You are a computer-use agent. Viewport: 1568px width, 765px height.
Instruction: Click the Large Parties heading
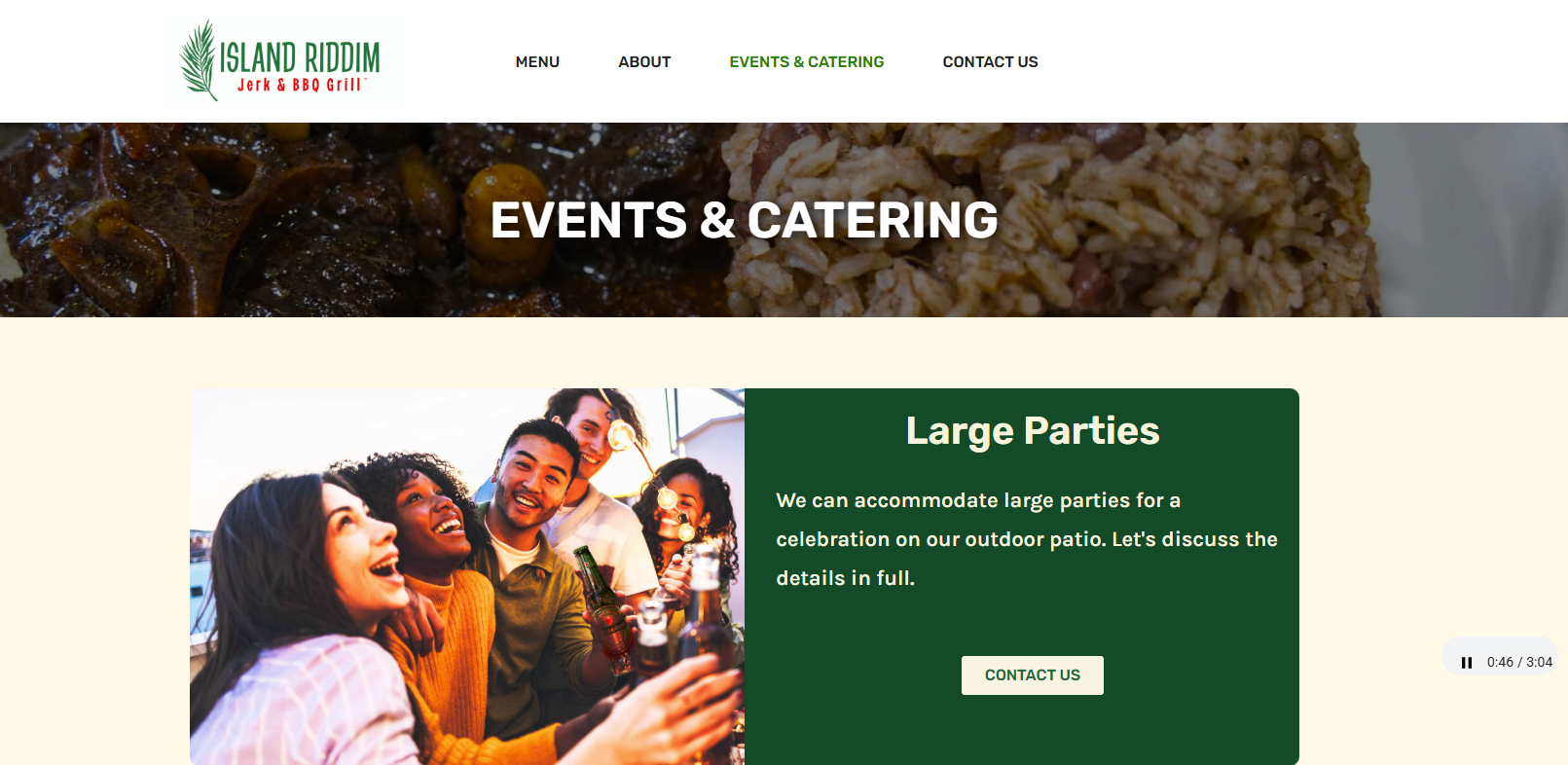[x=1033, y=431]
